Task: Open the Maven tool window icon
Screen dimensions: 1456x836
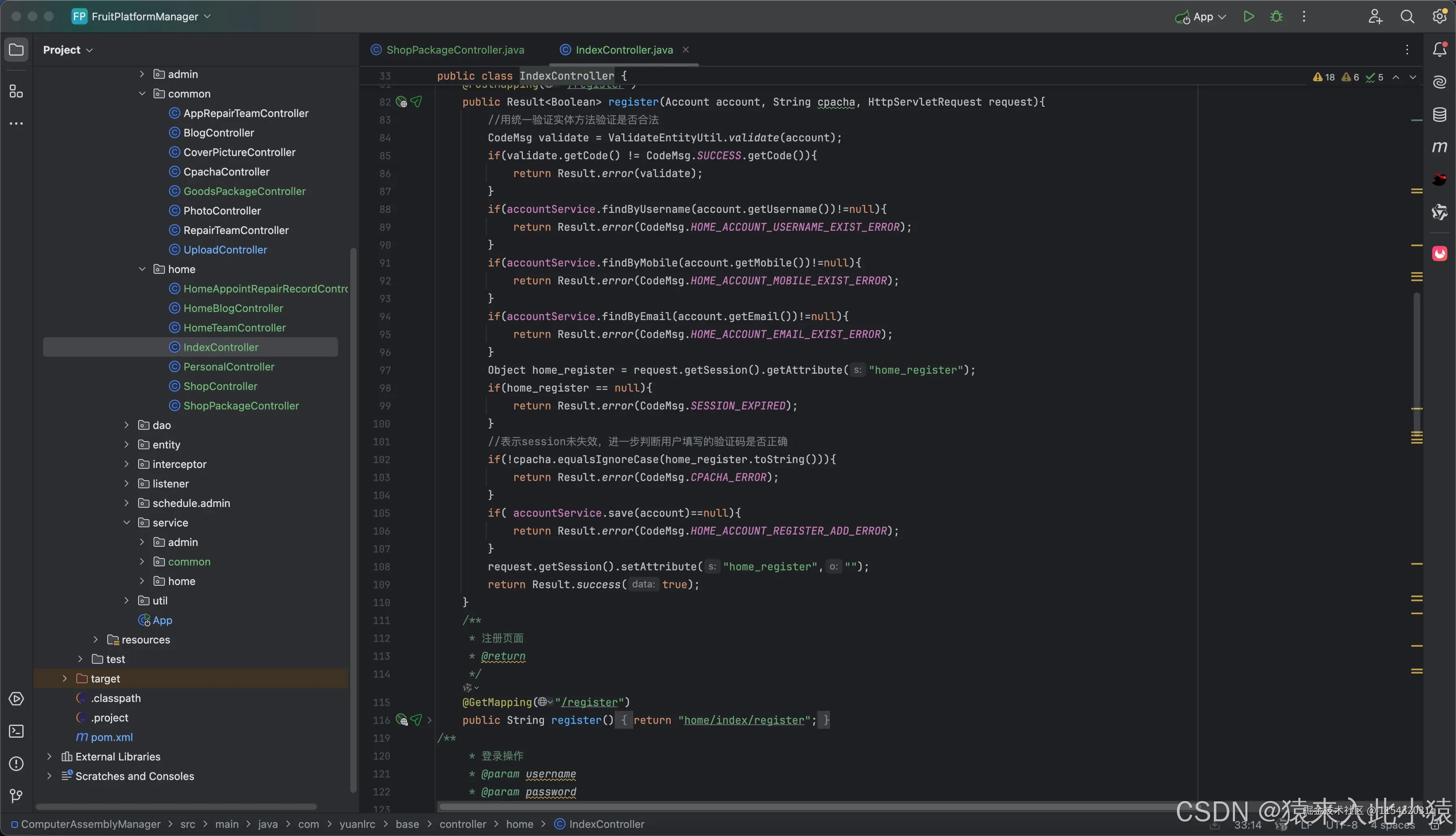Action: click(1439, 147)
